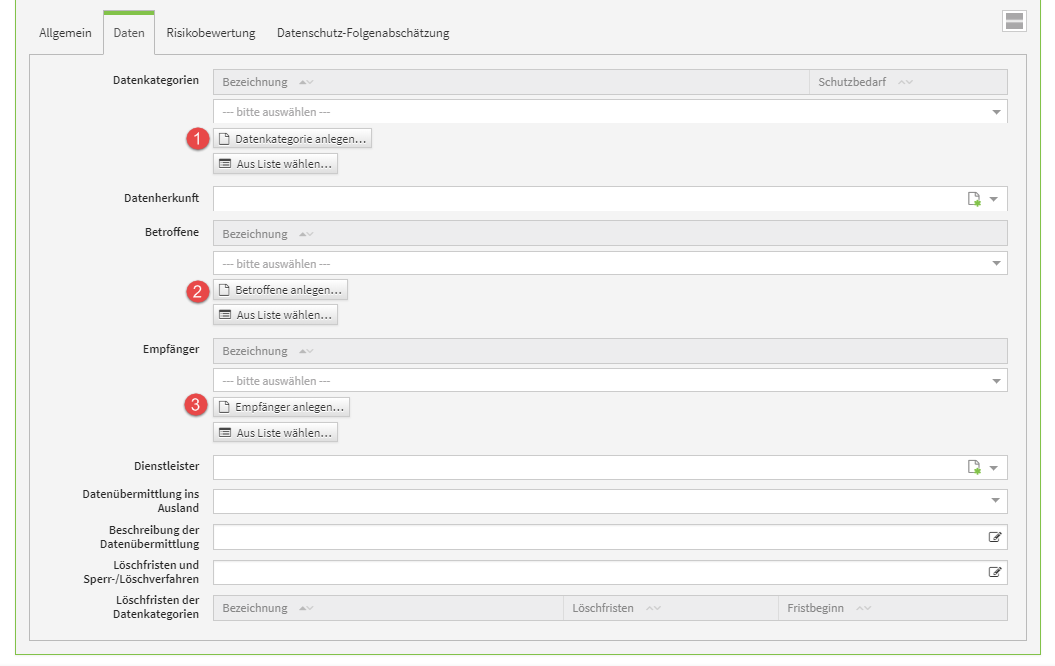Open the Datenkategorien 'bitte auswählen' dropdown
This screenshot has width=1055, height=666.
click(x=610, y=112)
